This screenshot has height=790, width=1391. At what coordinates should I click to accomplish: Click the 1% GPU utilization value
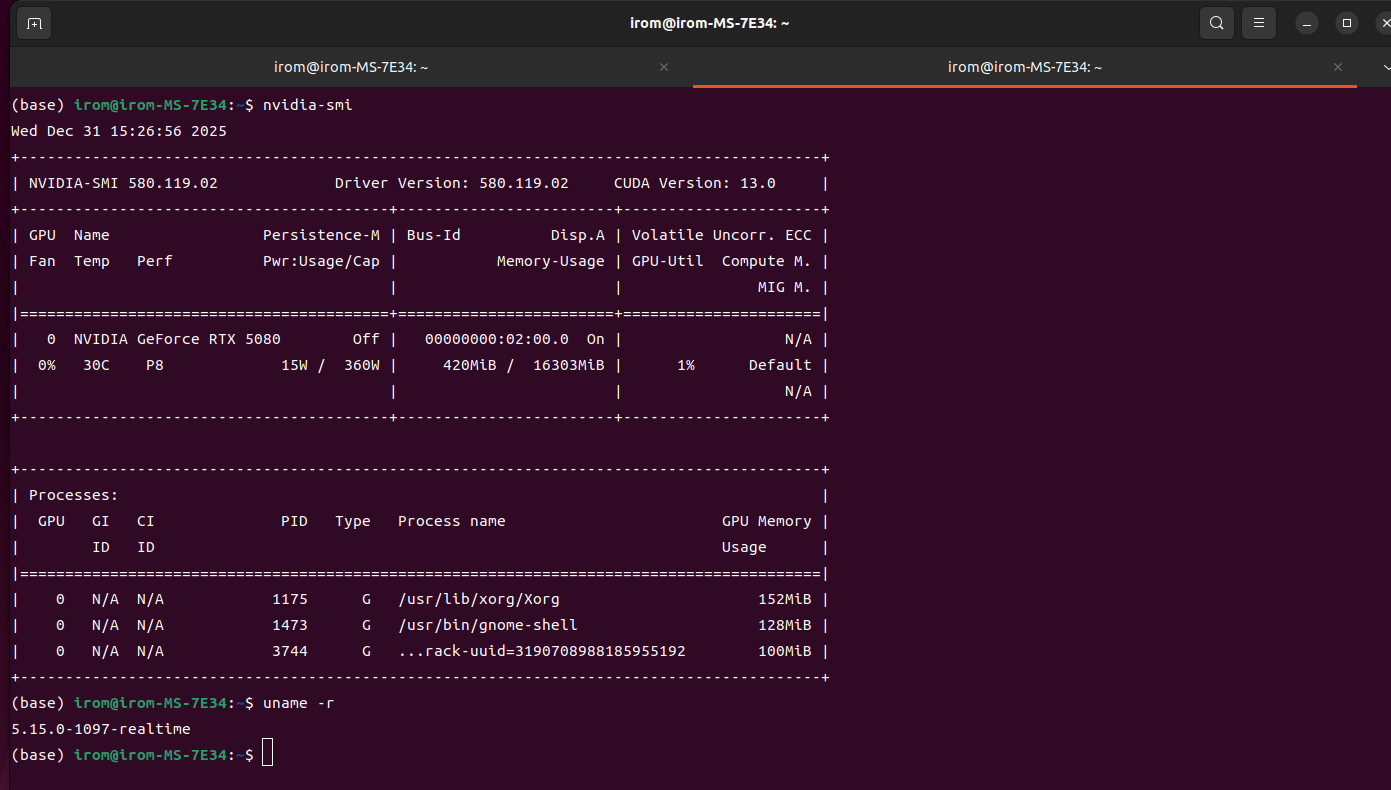point(686,365)
